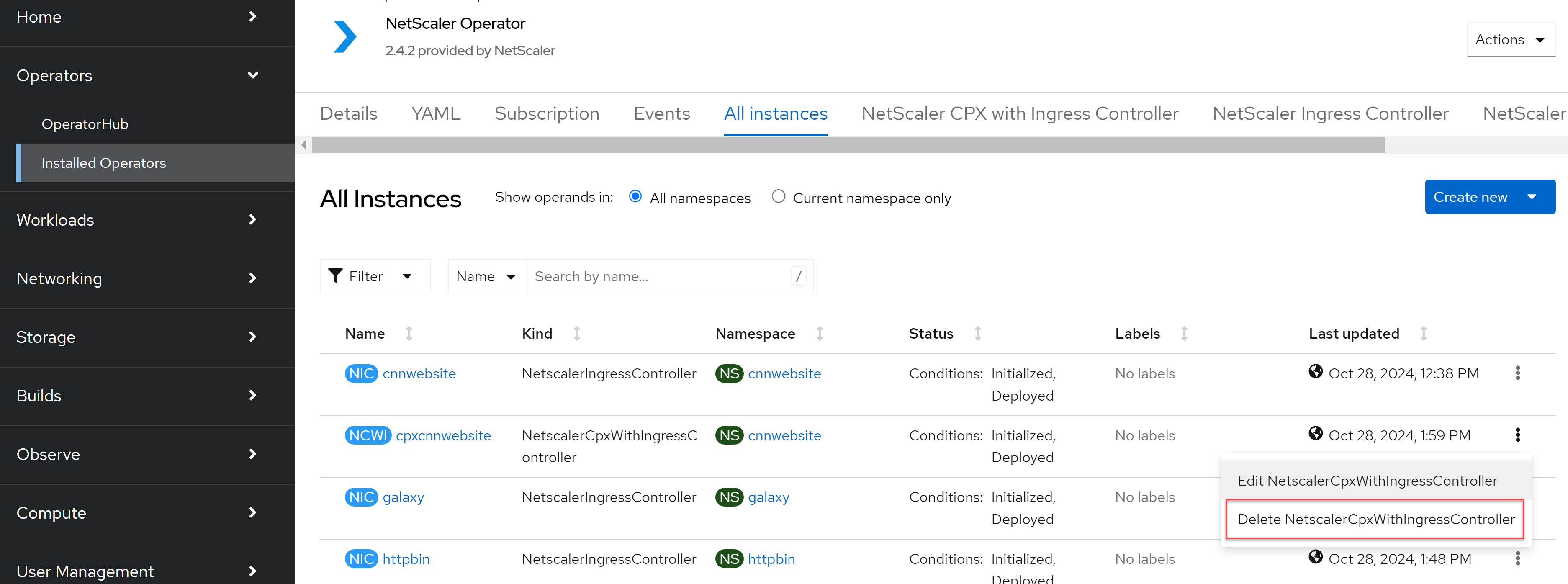This screenshot has width=1568, height=584.
Task: Click Delete NetscalerCpxWithIngressController option
Action: pos(1375,518)
